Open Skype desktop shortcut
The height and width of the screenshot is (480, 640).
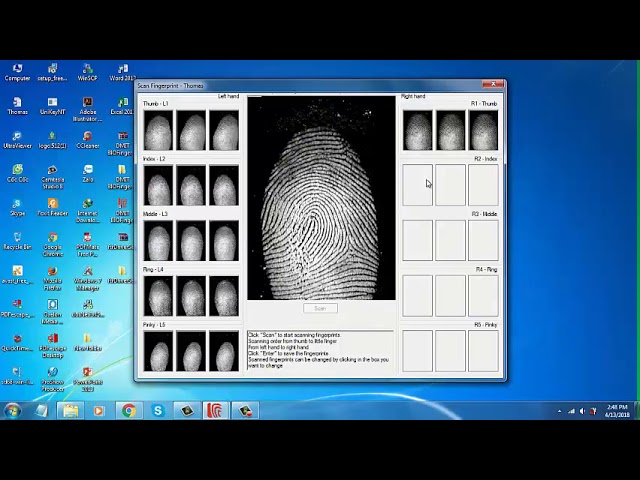tap(17, 207)
